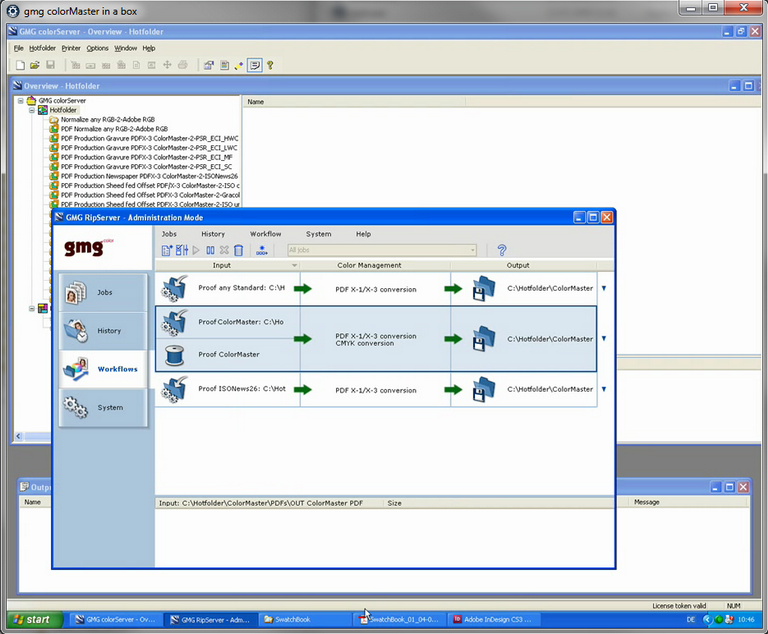Open the Workflow menu in RipServer

pyautogui.click(x=265, y=234)
